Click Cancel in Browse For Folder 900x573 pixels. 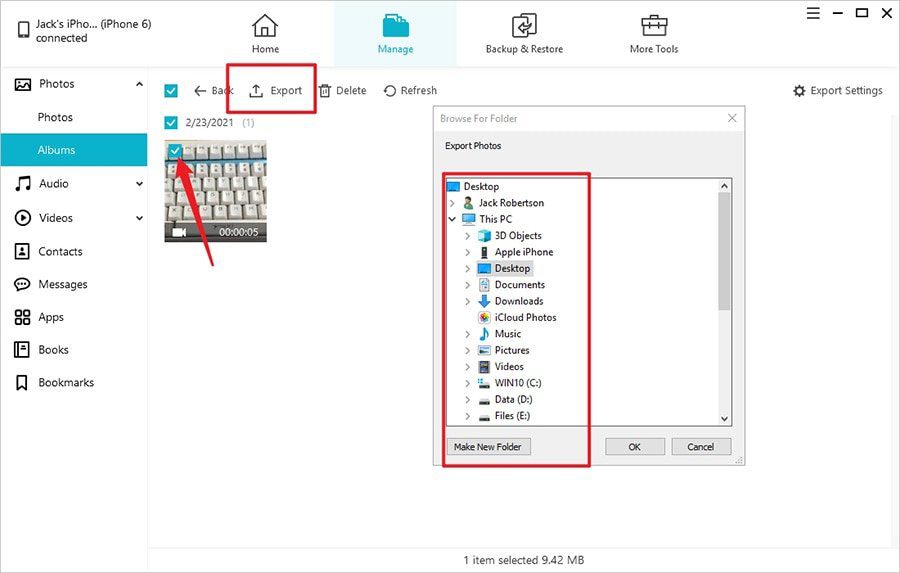click(x=701, y=447)
